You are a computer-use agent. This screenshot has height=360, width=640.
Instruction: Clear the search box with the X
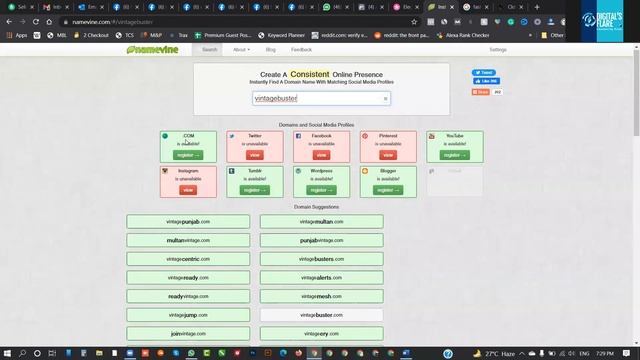click(x=385, y=99)
